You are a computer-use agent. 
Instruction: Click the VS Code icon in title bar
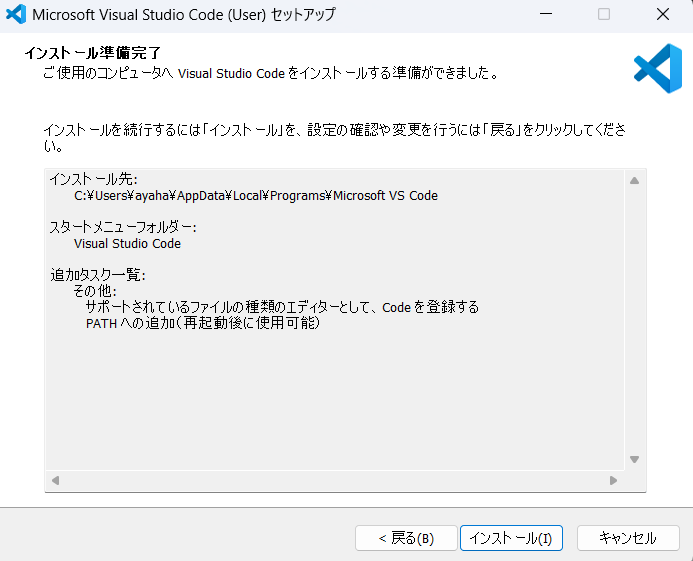16,14
